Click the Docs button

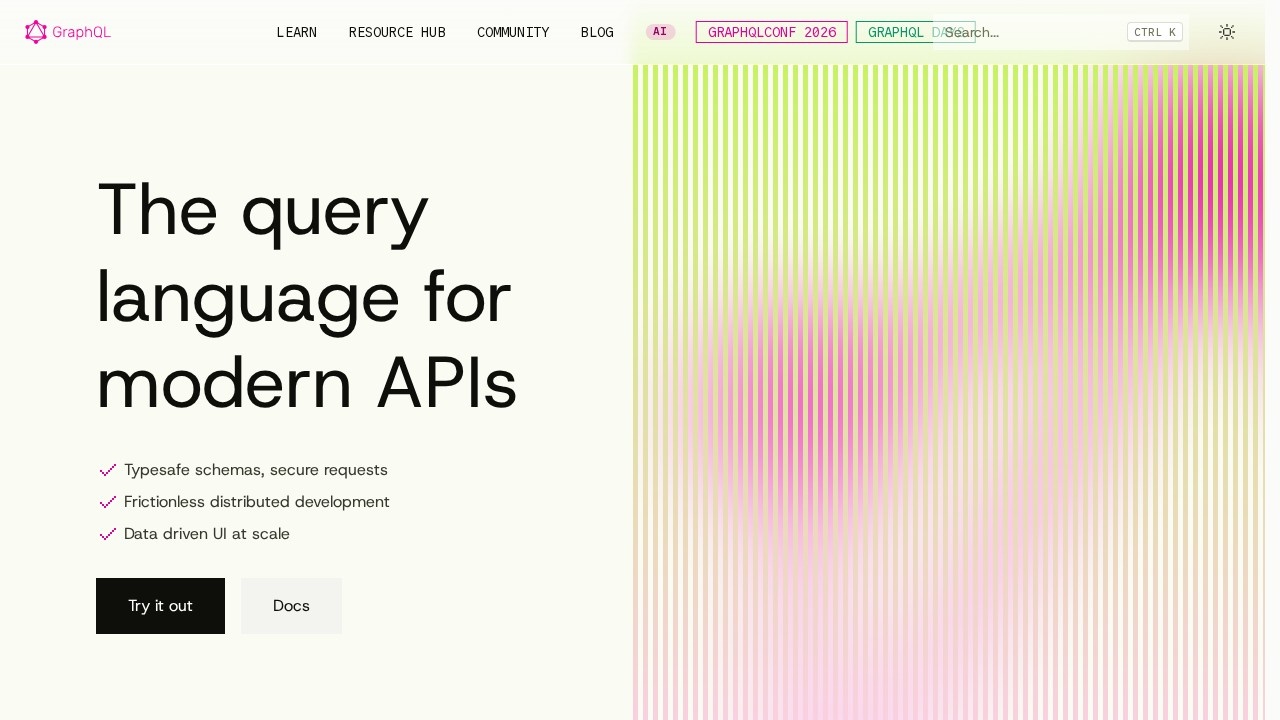[x=291, y=606]
